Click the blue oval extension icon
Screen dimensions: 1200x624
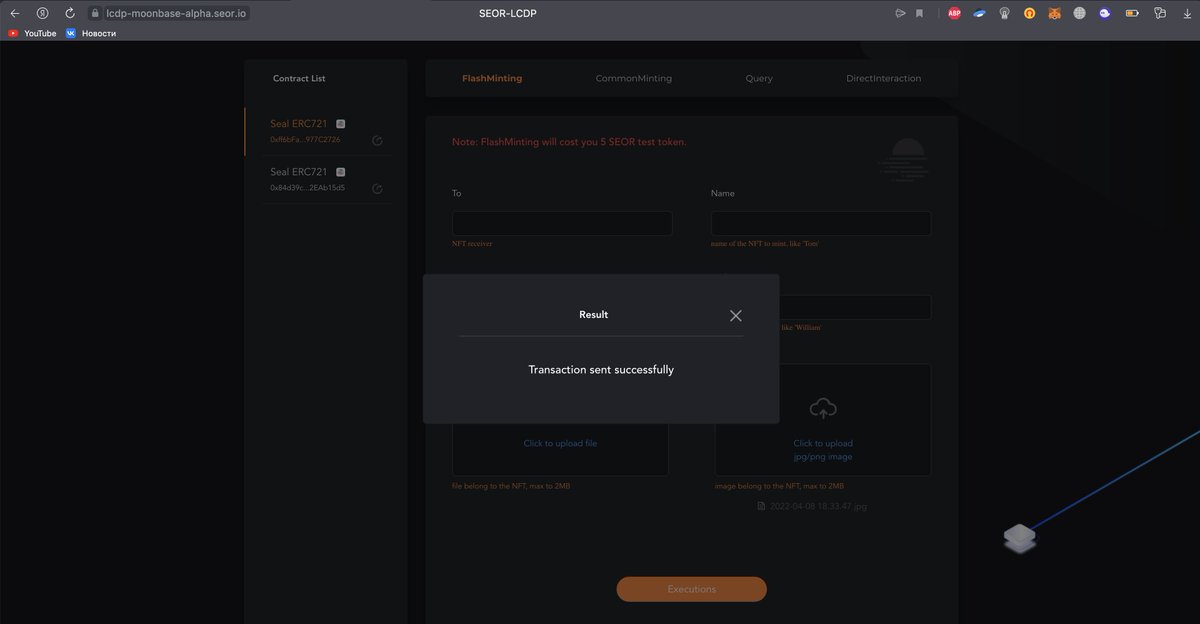[979, 14]
